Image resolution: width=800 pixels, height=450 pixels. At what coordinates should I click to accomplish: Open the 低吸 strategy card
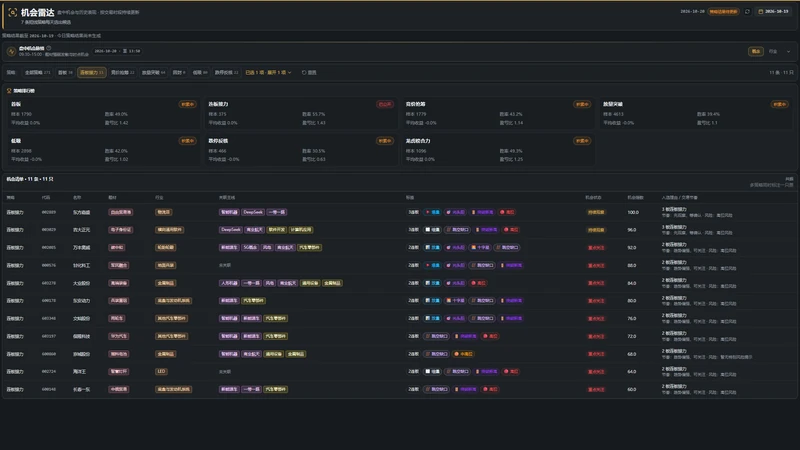(x=103, y=149)
